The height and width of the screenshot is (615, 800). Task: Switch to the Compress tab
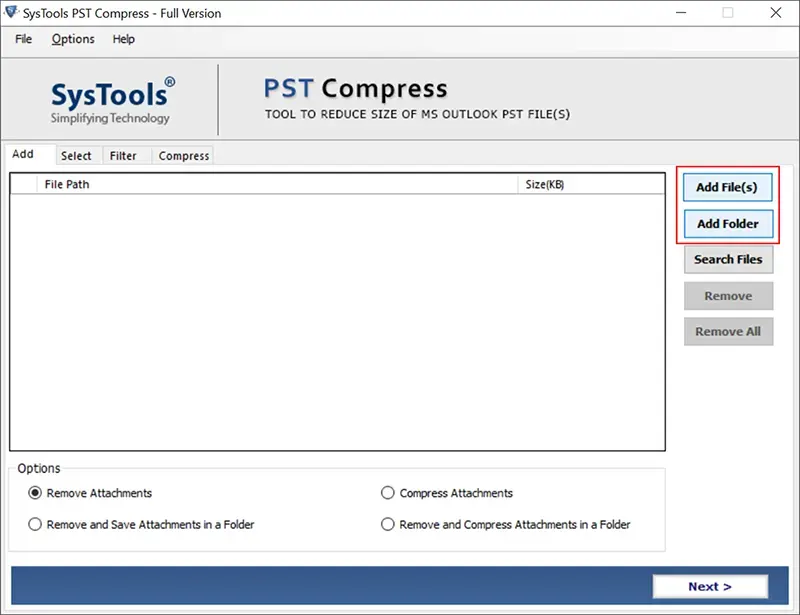(x=184, y=156)
